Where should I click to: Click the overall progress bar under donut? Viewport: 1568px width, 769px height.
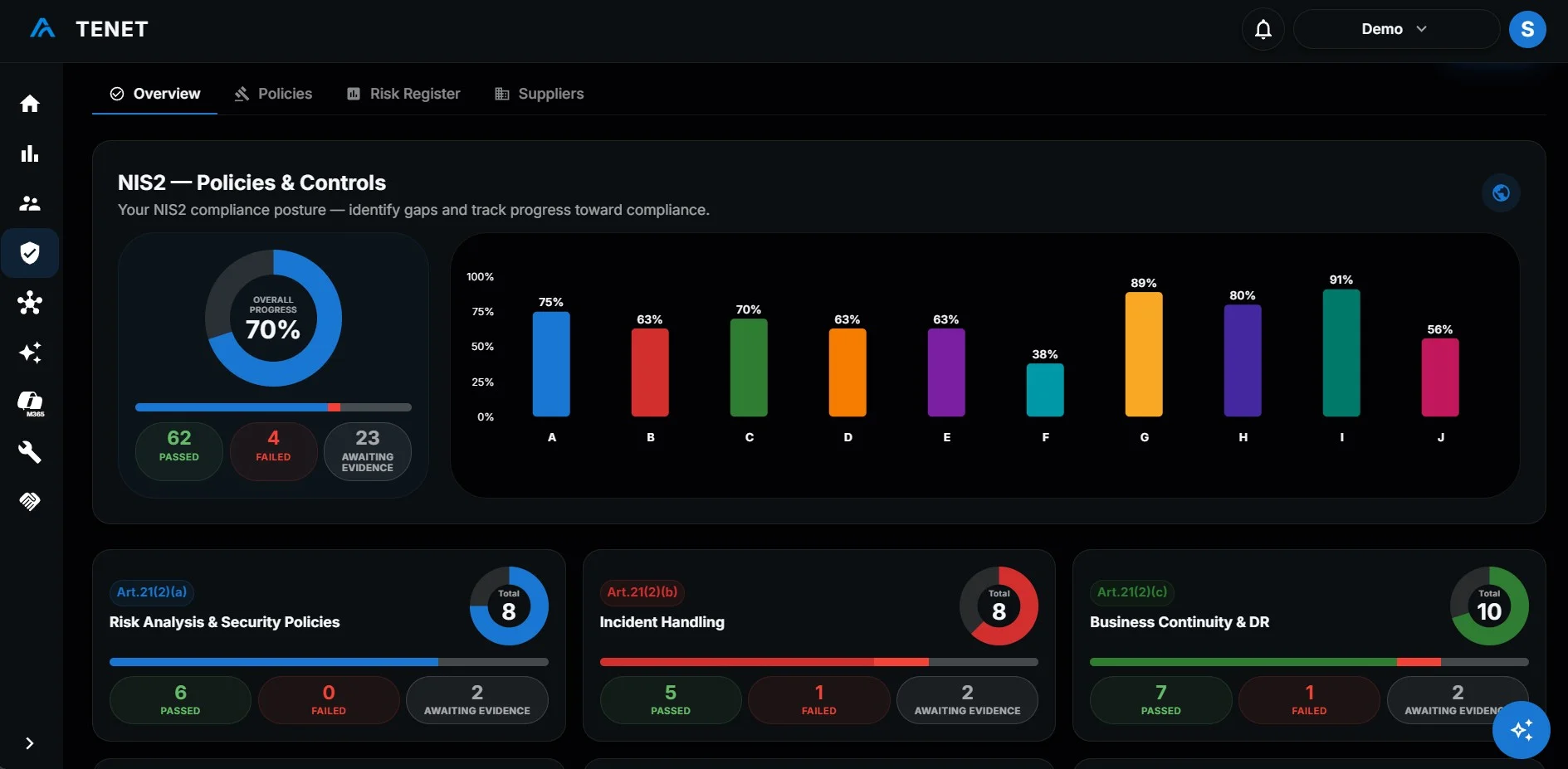point(273,407)
